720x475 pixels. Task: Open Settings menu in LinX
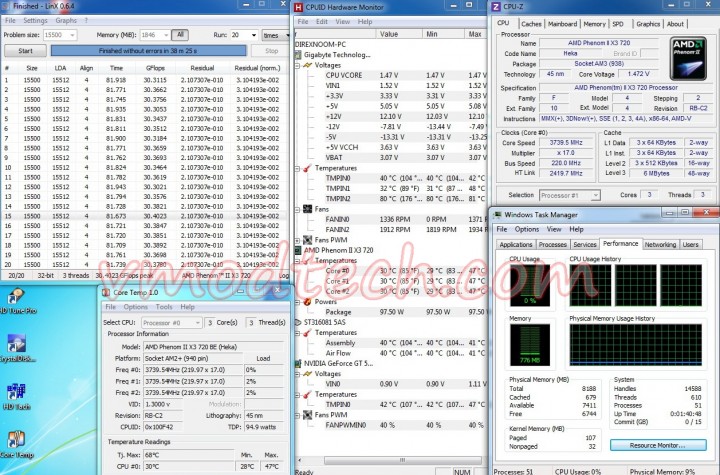tap(35, 21)
